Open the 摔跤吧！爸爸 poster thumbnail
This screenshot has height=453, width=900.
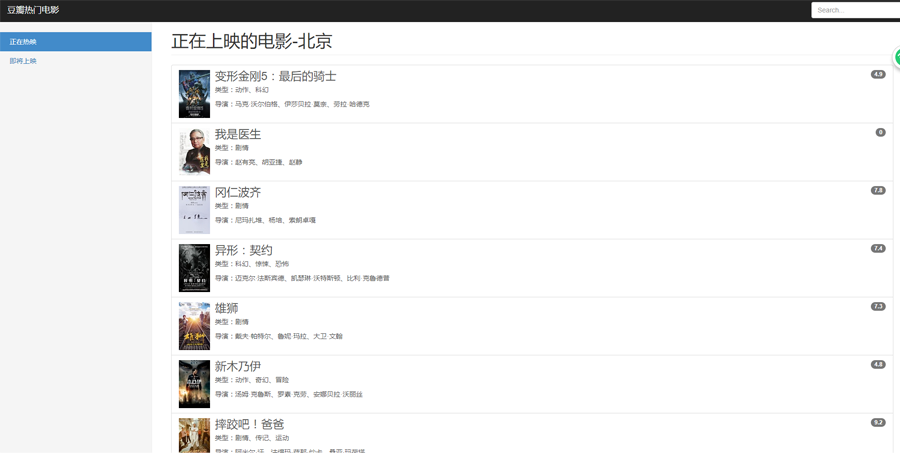click(x=194, y=435)
